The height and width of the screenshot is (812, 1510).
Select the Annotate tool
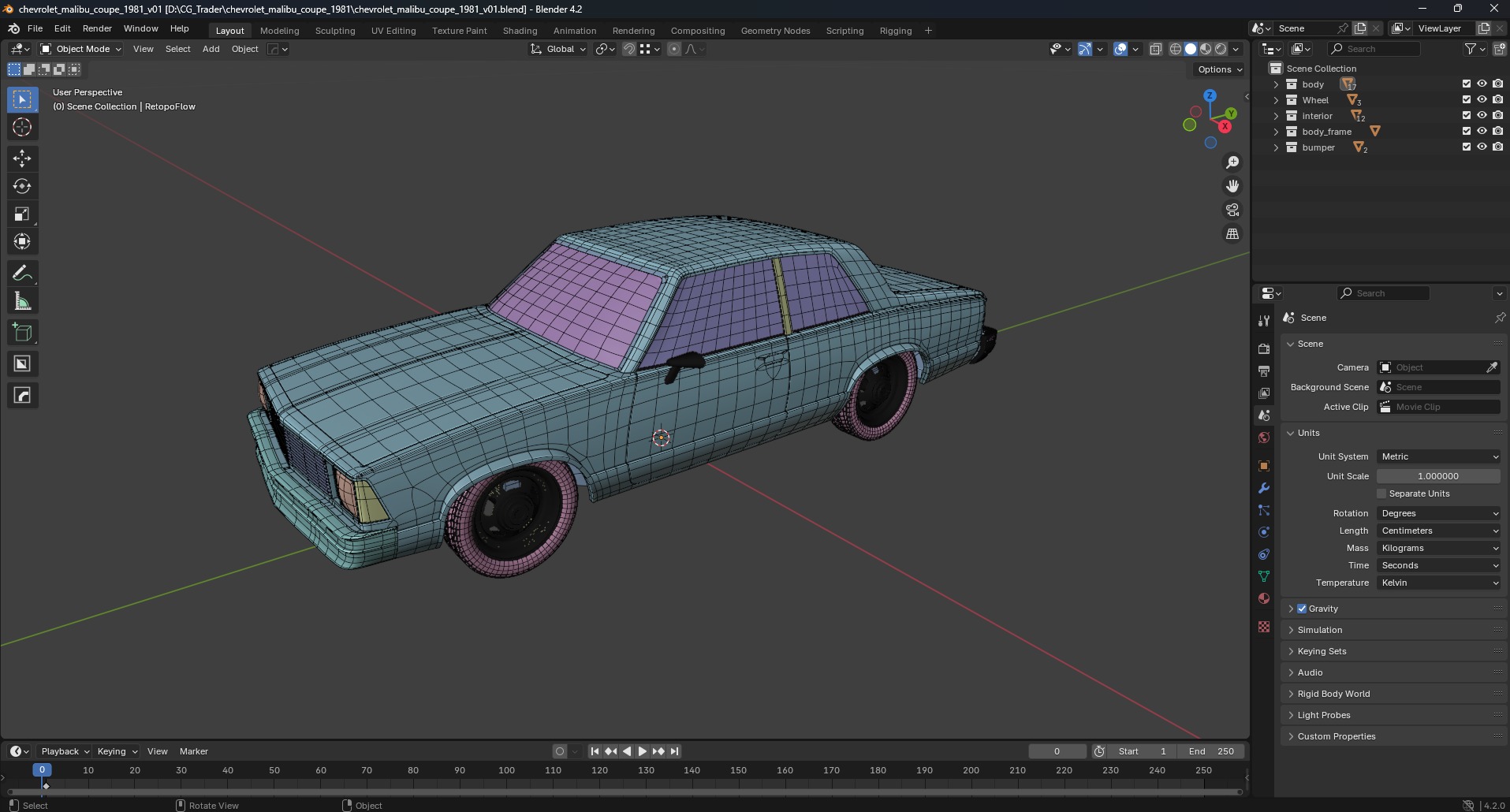point(22,273)
